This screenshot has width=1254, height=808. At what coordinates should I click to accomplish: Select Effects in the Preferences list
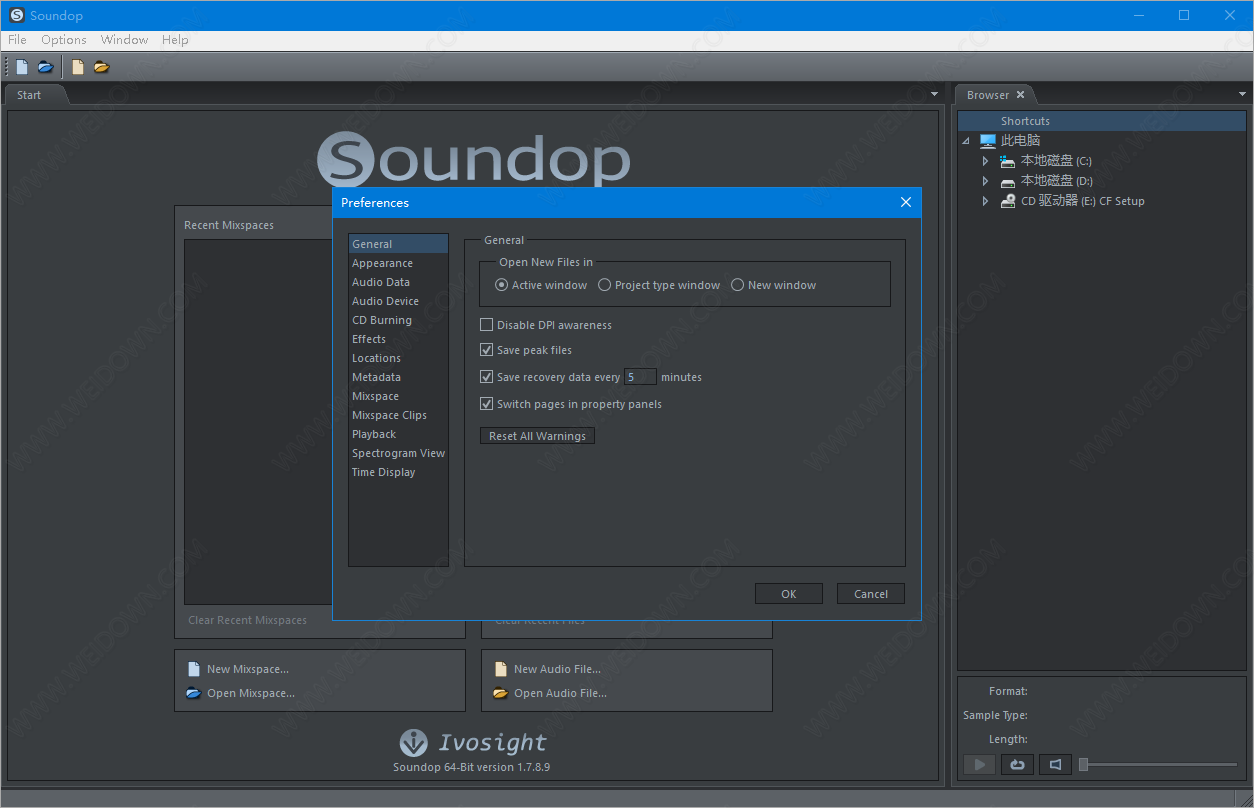398,339
